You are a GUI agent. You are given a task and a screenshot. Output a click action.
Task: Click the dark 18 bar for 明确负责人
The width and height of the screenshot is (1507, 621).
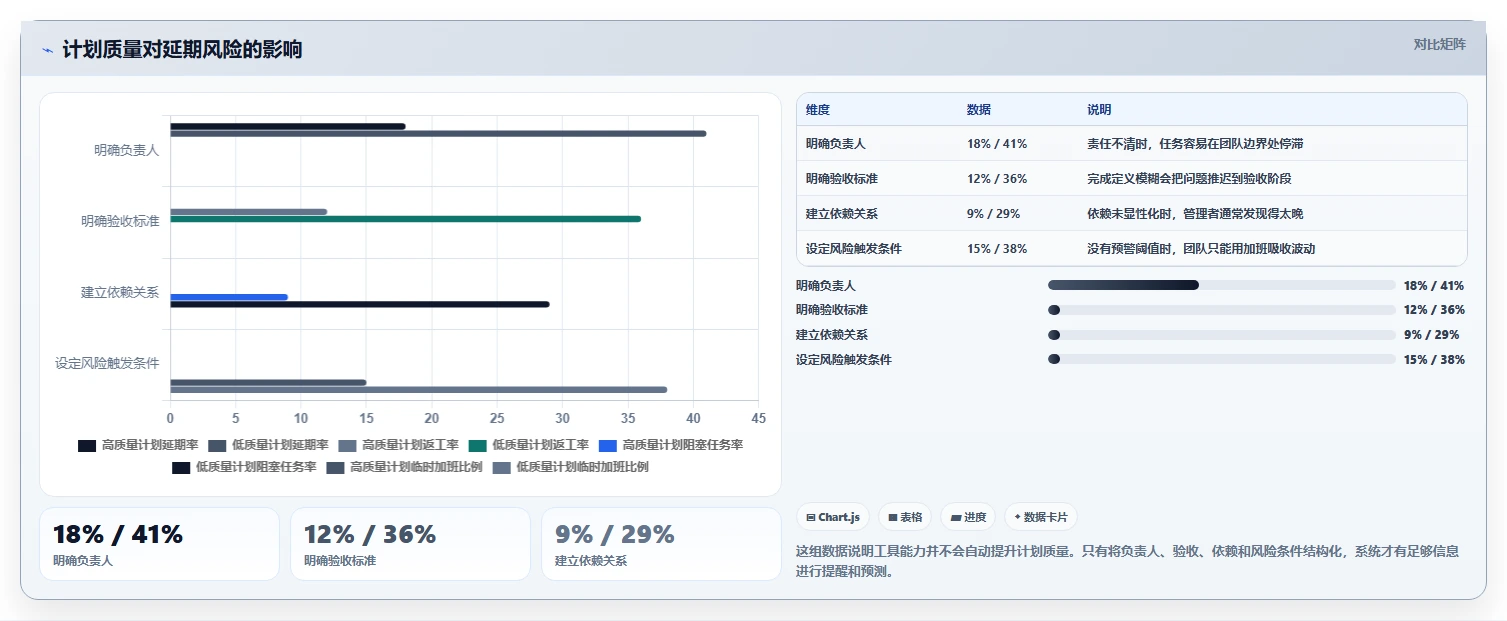(288, 126)
